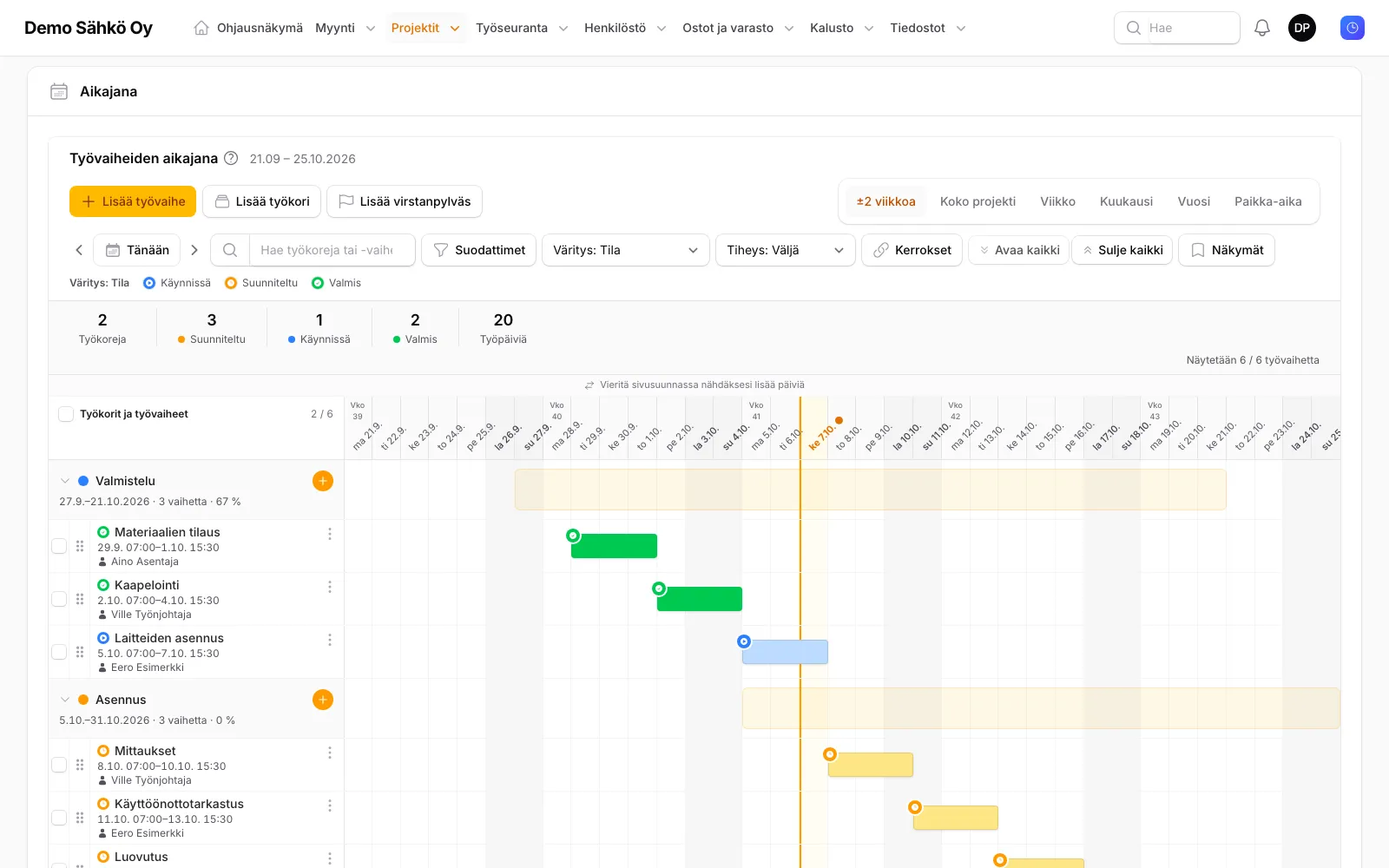Open the blue time clock icon
1389x868 pixels.
(x=1353, y=28)
